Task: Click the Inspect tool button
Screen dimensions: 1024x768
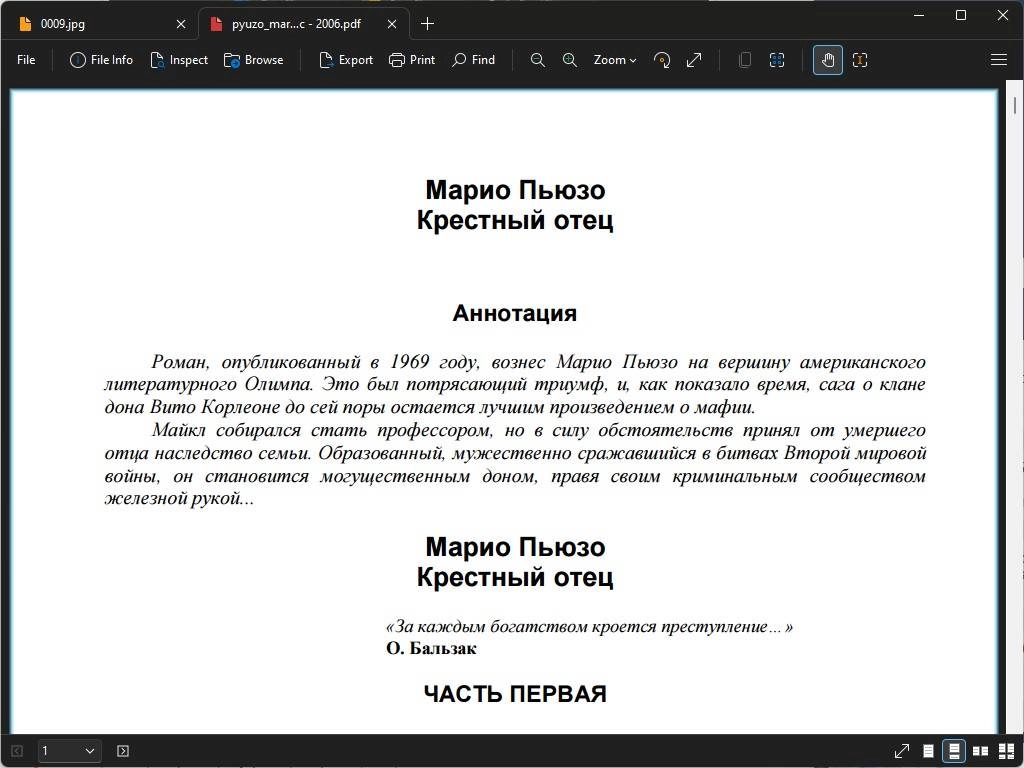Action: coord(179,60)
